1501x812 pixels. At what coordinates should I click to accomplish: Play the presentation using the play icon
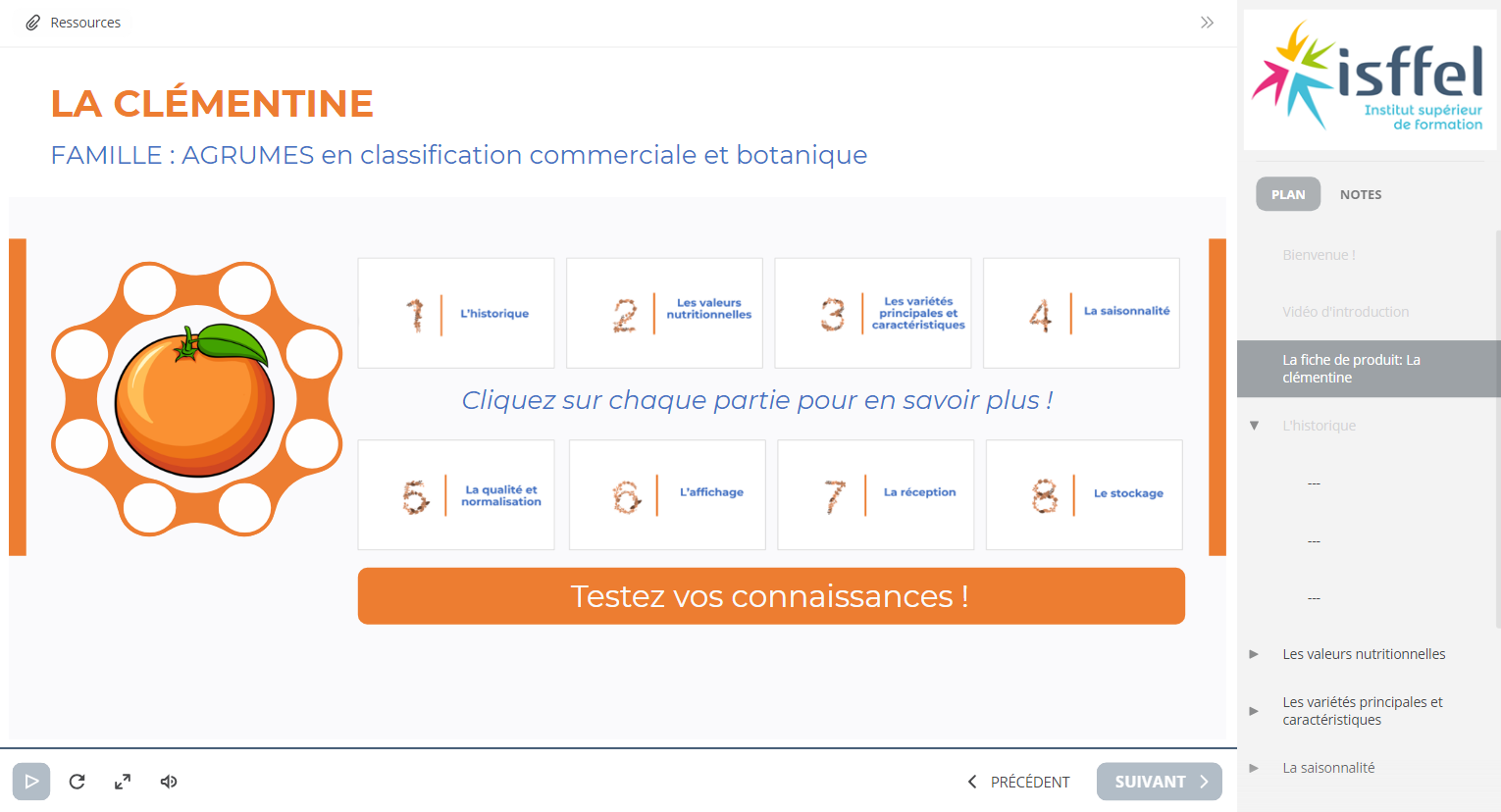pyautogui.click(x=30, y=782)
